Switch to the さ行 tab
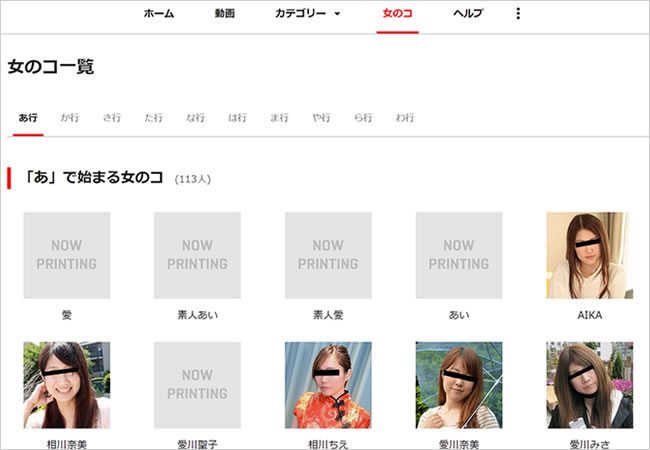650x450 pixels. click(x=112, y=118)
